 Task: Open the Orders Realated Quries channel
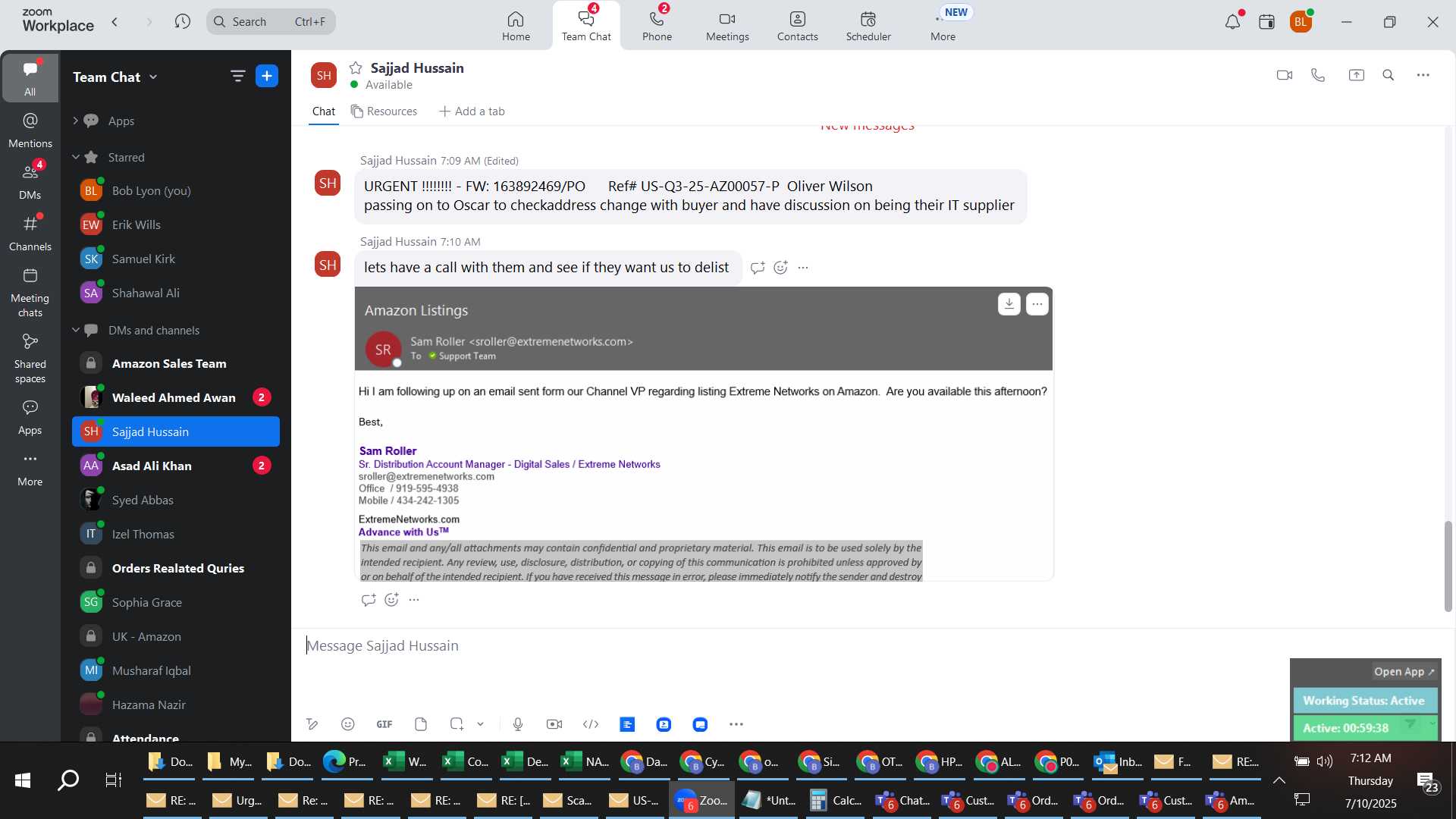point(176,568)
